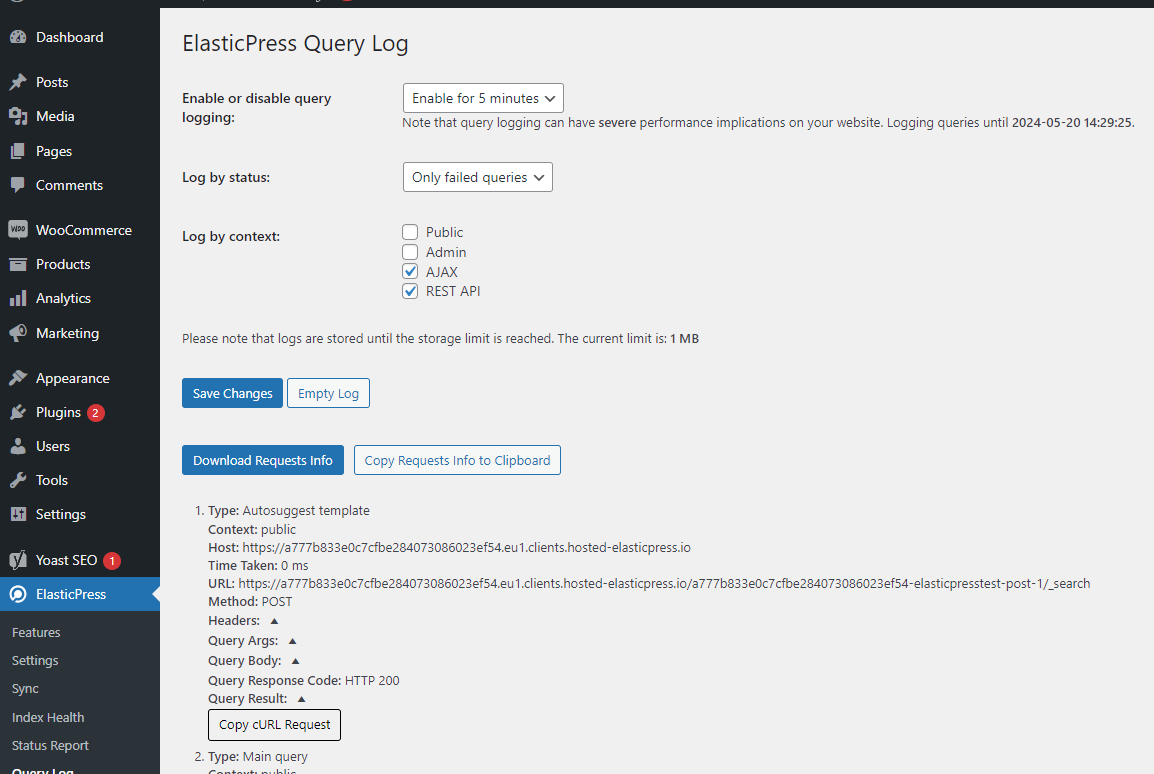This screenshot has height=774, width=1154.
Task: Expand the Query Args section
Action: (x=292, y=640)
